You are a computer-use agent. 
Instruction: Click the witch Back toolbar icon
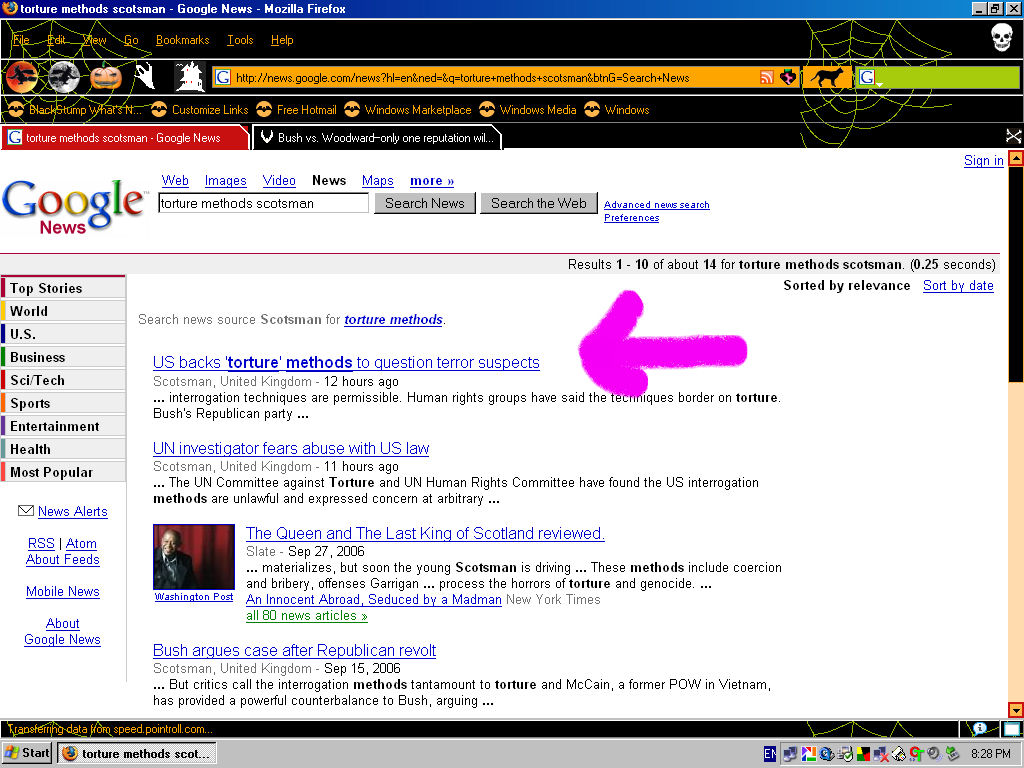pos(21,77)
